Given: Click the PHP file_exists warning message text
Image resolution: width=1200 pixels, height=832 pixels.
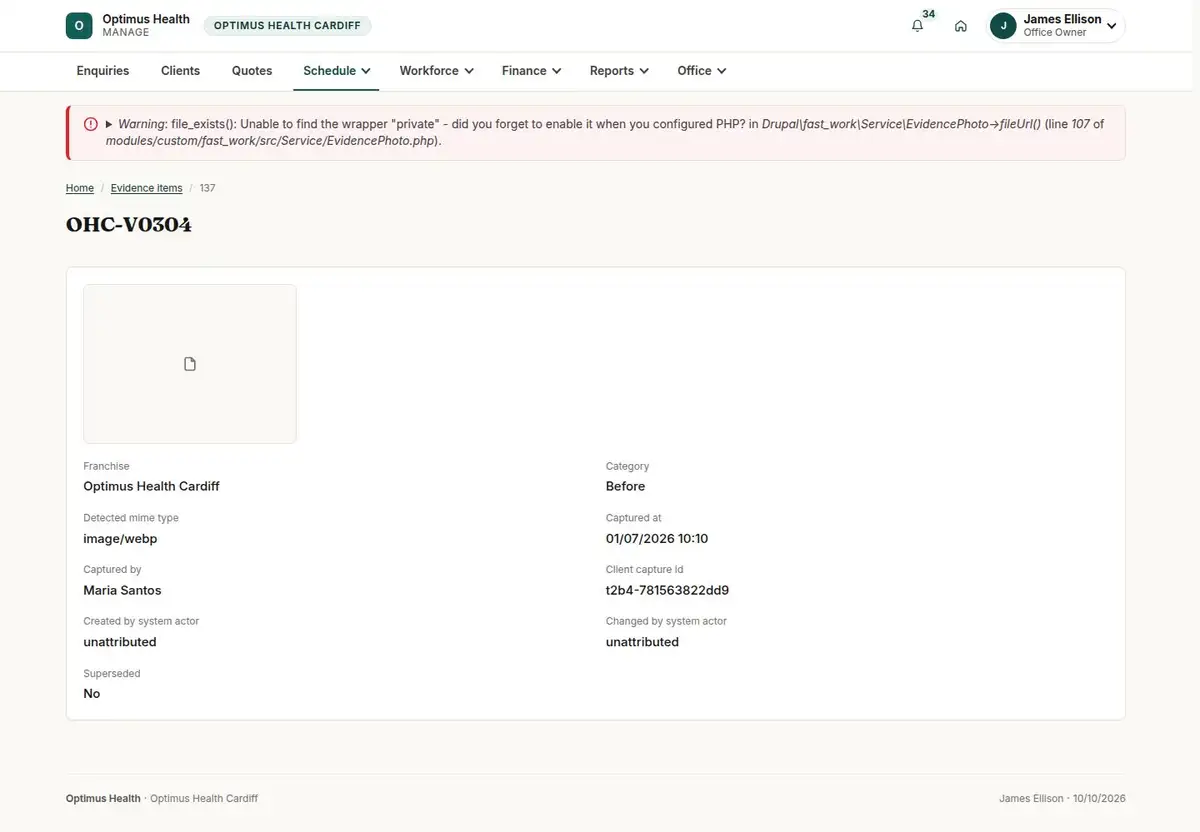Looking at the screenshot, I should (605, 132).
